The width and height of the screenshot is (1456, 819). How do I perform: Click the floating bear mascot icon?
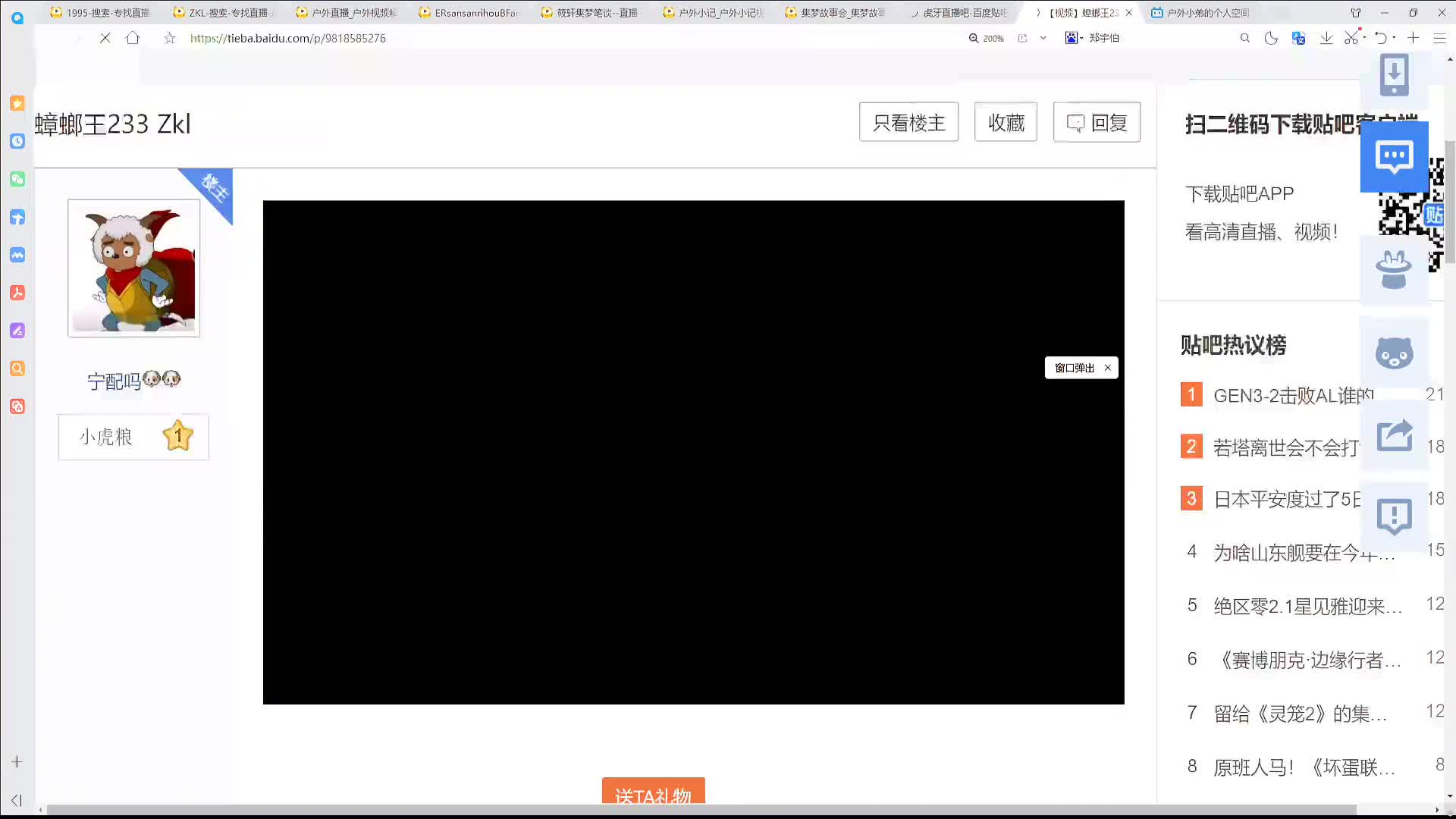(1394, 353)
